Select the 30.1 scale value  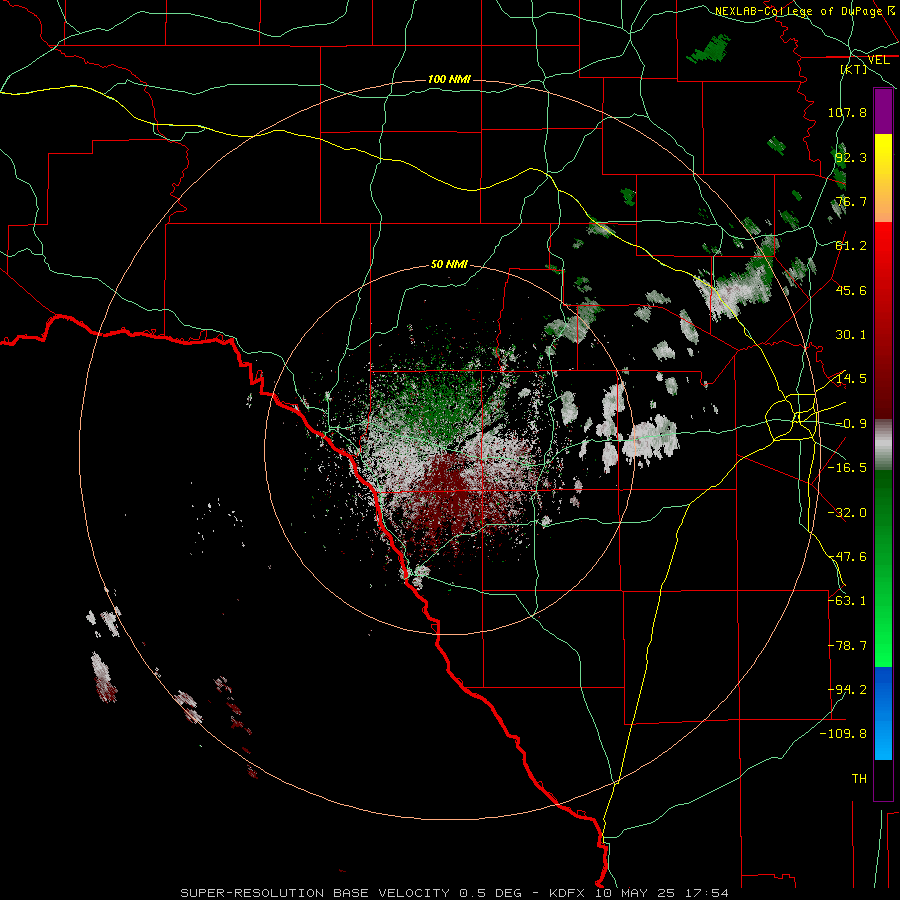[x=851, y=335]
